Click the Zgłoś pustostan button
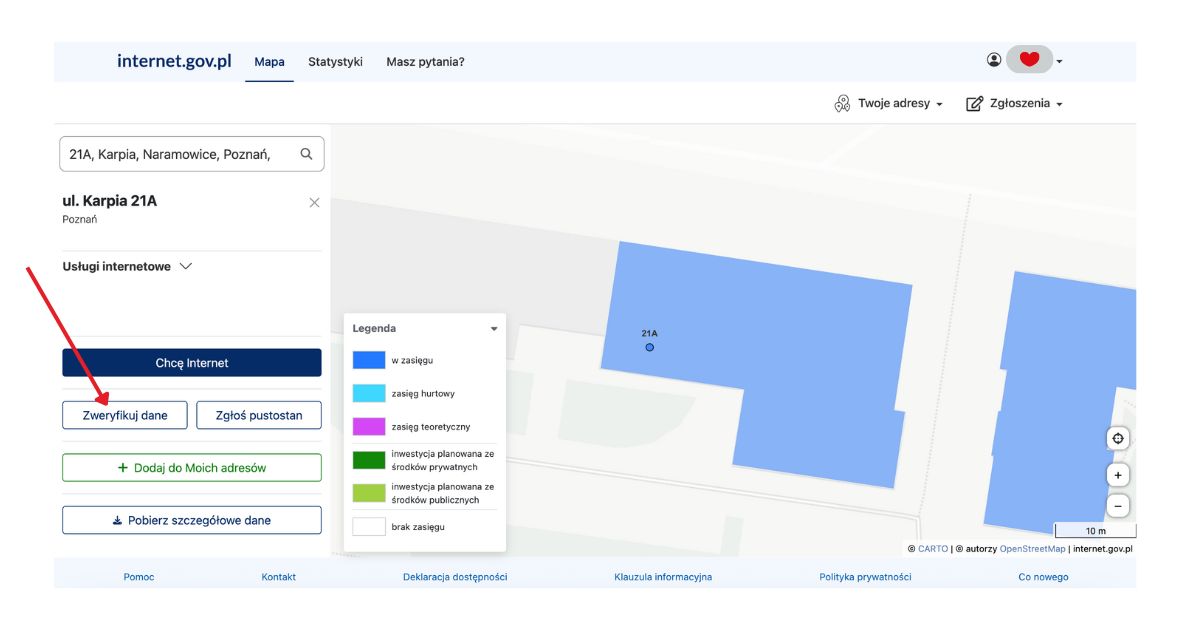 point(259,415)
